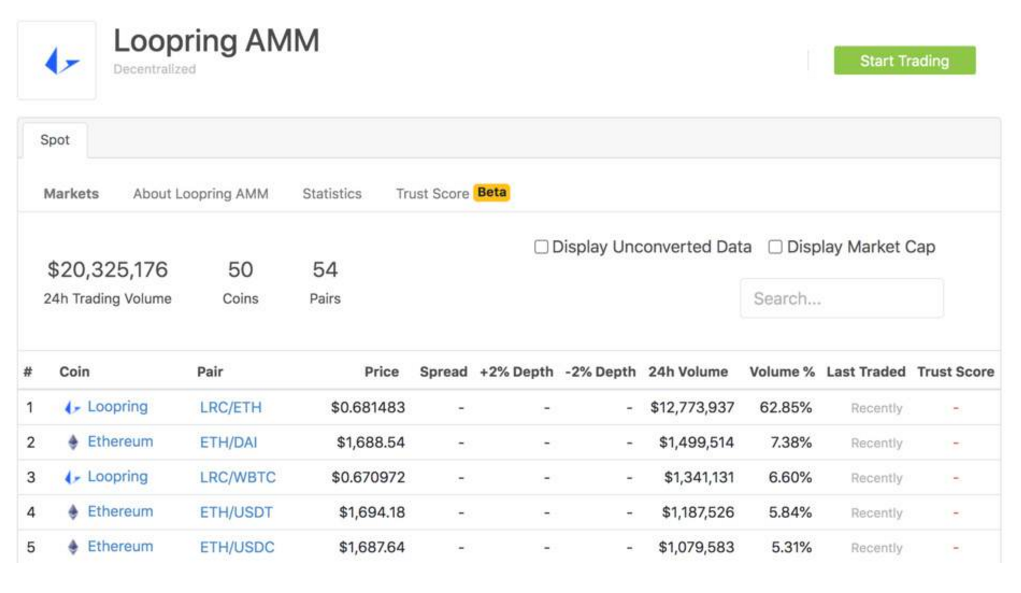This screenshot has height=593, width=1021.
Task: Enable Display Market Cap checkbox
Action: 775,247
